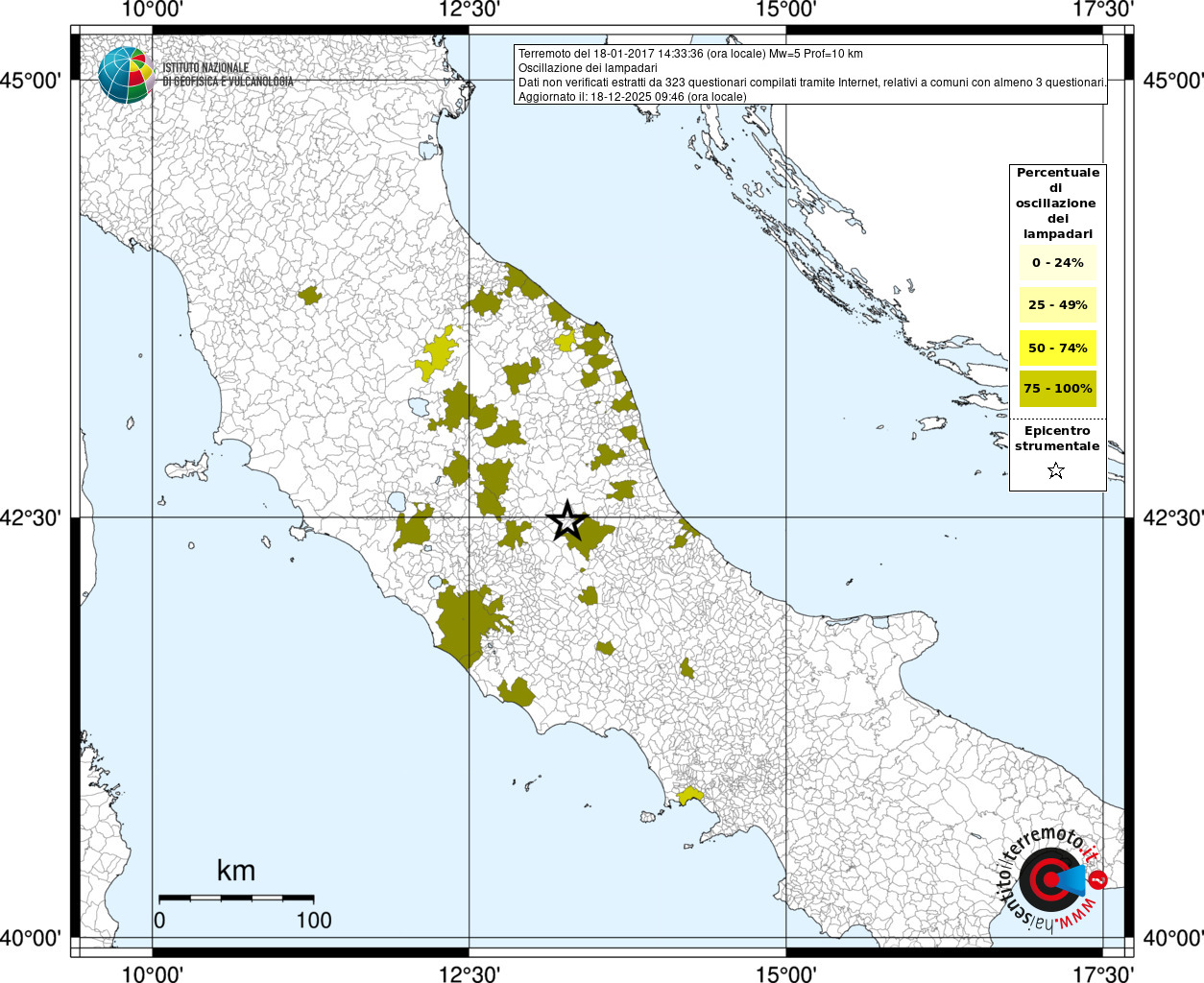Viewport: 1204px width, 983px height.
Task: Click the star symbol in the legend
Action: tap(1056, 470)
